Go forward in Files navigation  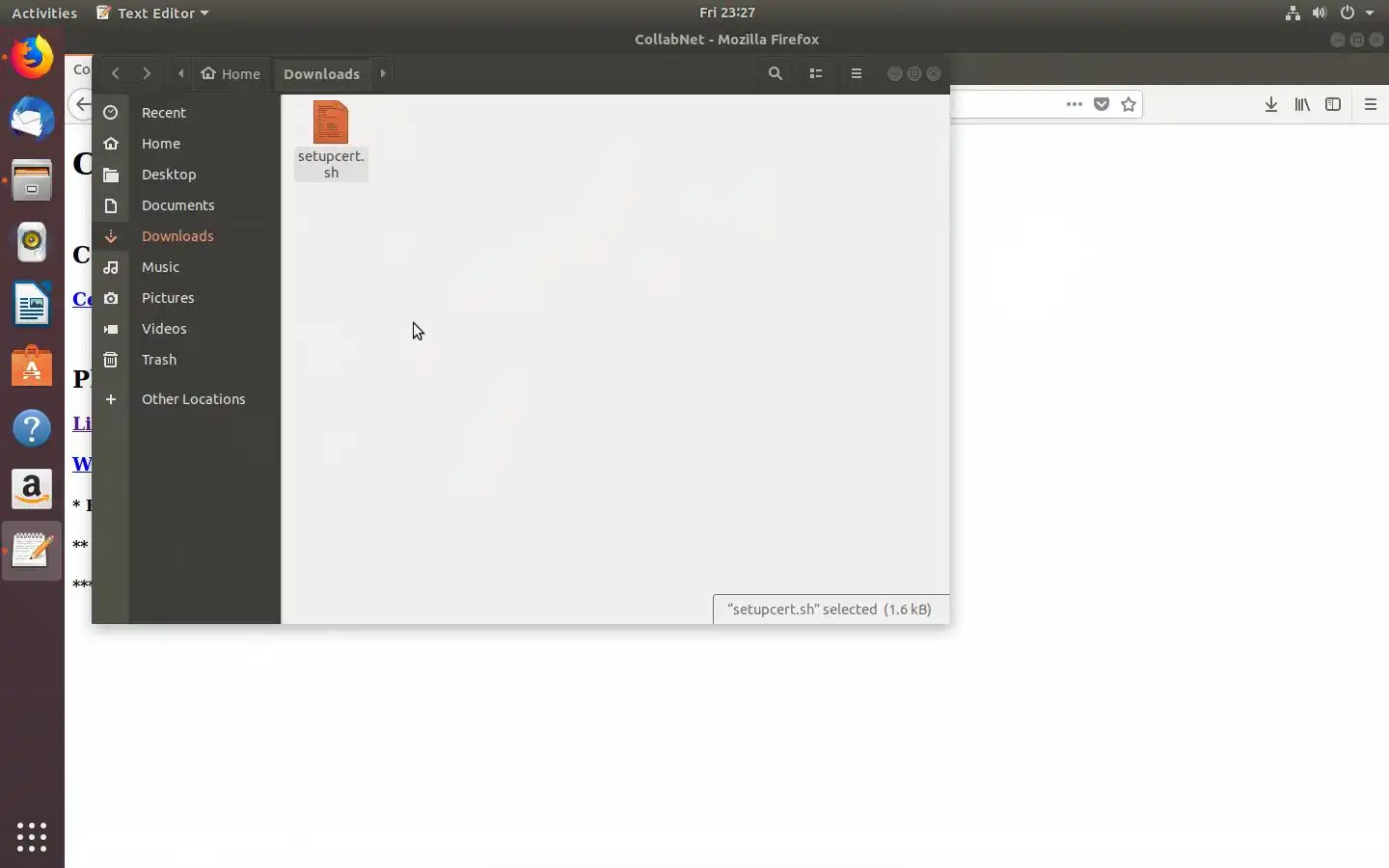[147, 73]
